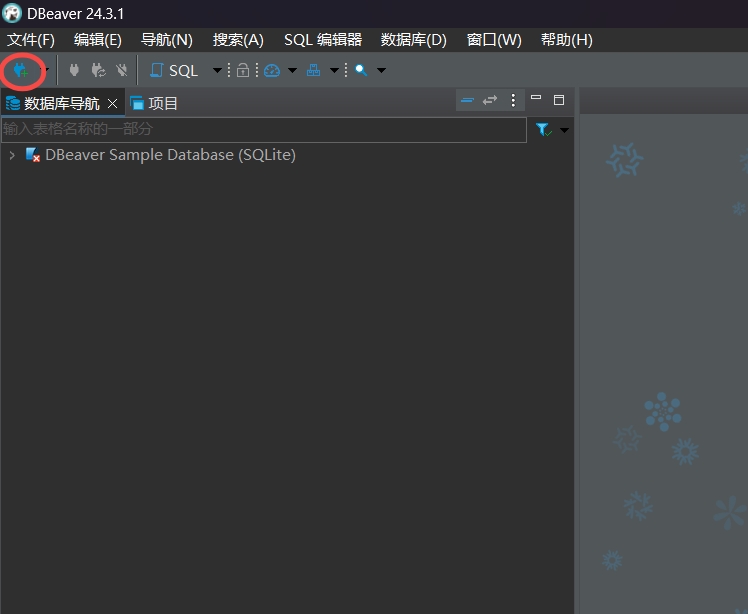Click the Reconnect plug icon in toolbar
The image size is (748, 614).
pyautogui.click(x=98, y=70)
